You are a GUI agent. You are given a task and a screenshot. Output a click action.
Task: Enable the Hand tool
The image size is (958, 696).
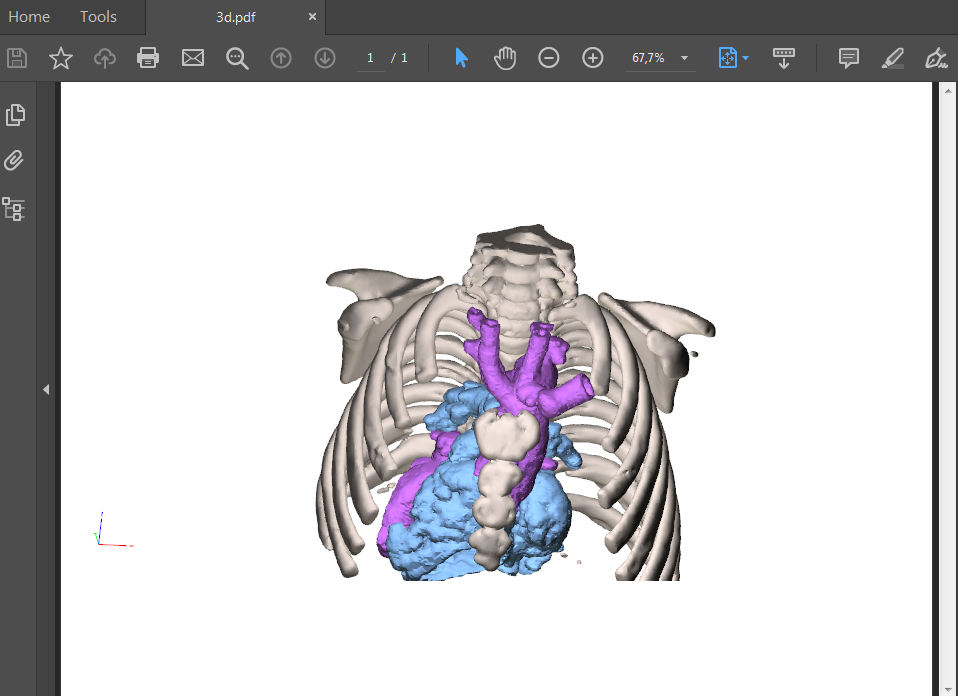pyautogui.click(x=505, y=57)
